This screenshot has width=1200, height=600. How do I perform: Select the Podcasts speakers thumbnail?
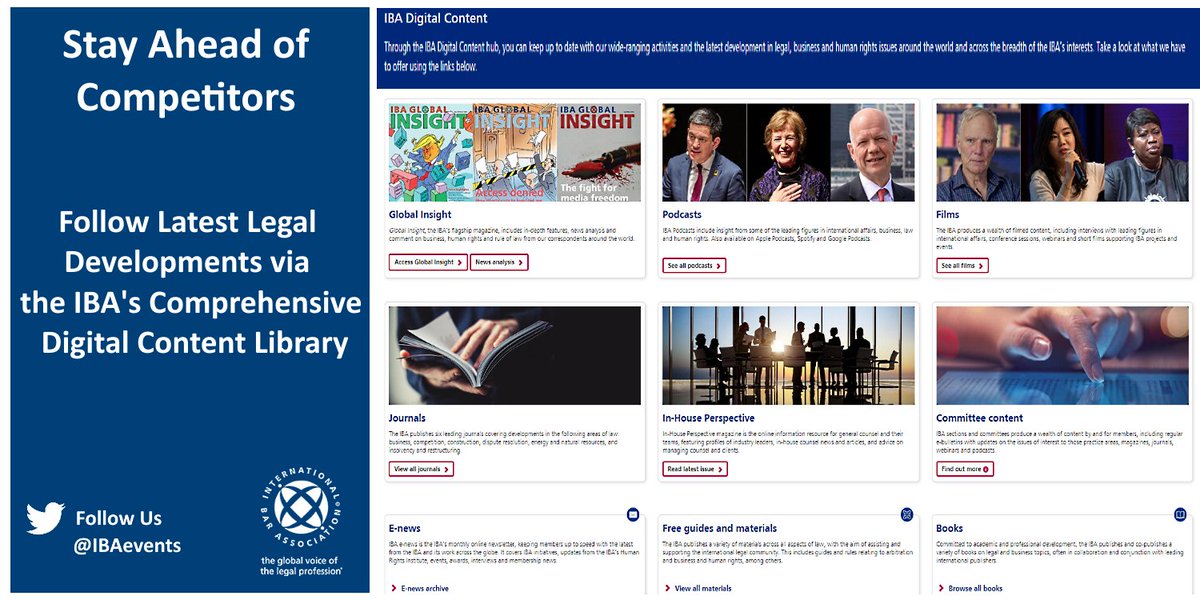coord(788,153)
